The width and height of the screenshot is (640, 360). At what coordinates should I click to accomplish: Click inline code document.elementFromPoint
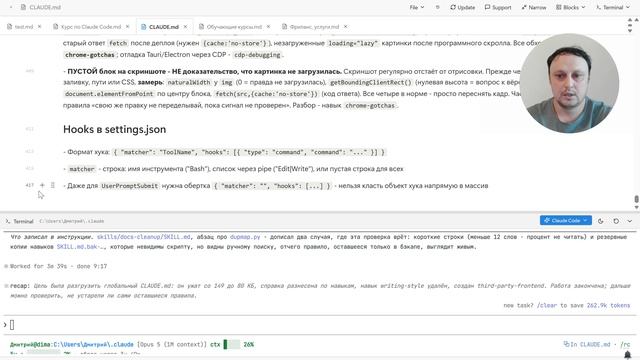coord(109,94)
